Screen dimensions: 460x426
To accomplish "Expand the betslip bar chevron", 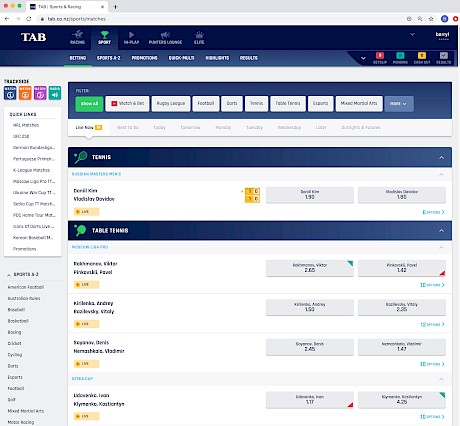I will point(363,58).
